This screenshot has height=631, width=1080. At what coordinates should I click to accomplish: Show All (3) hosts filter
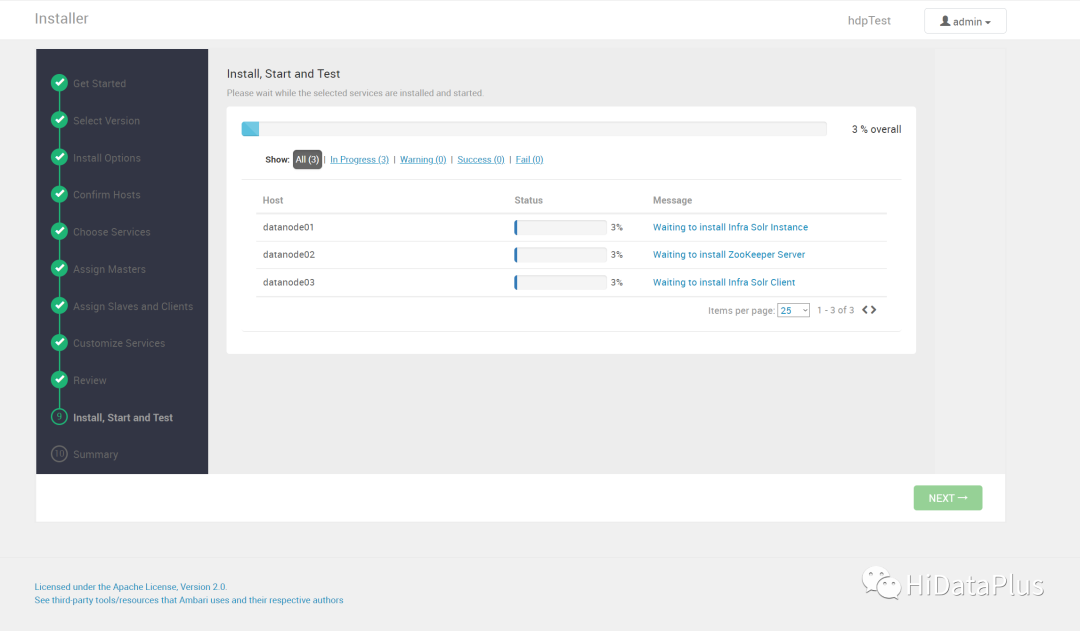[x=307, y=160]
